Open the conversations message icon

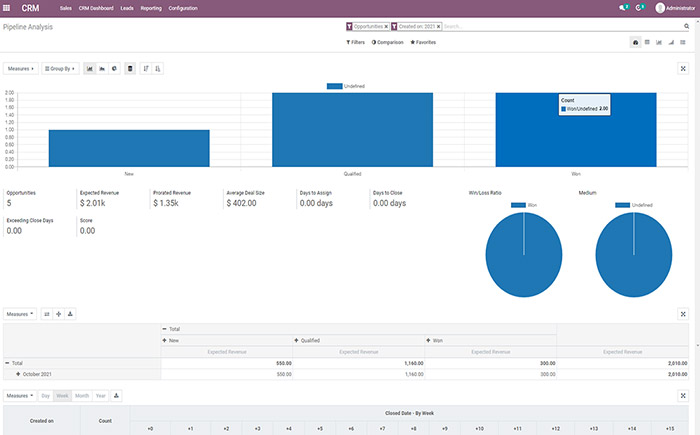click(x=622, y=7)
